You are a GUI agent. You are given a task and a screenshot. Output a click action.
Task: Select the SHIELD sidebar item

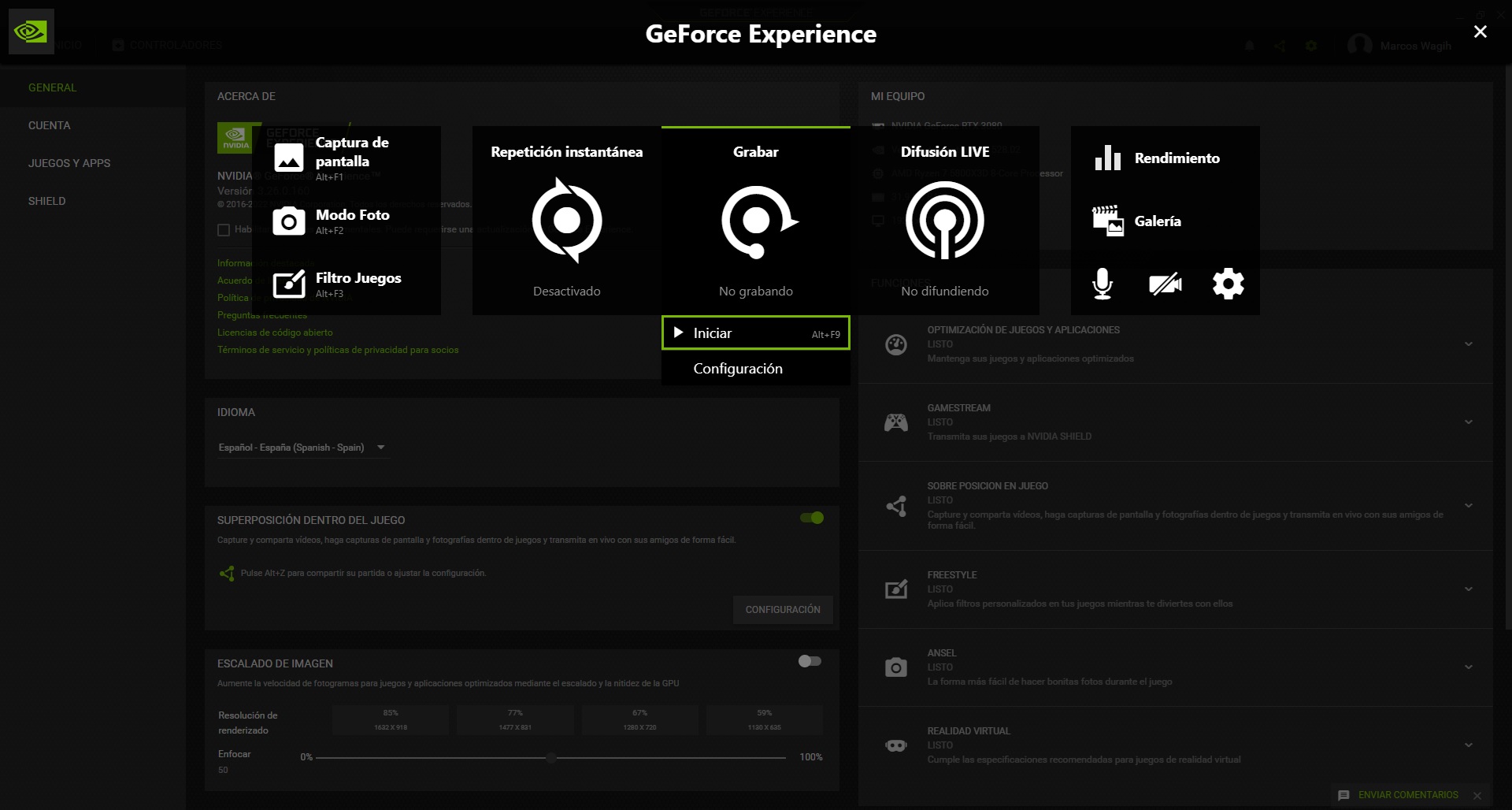click(x=47, y=201)
